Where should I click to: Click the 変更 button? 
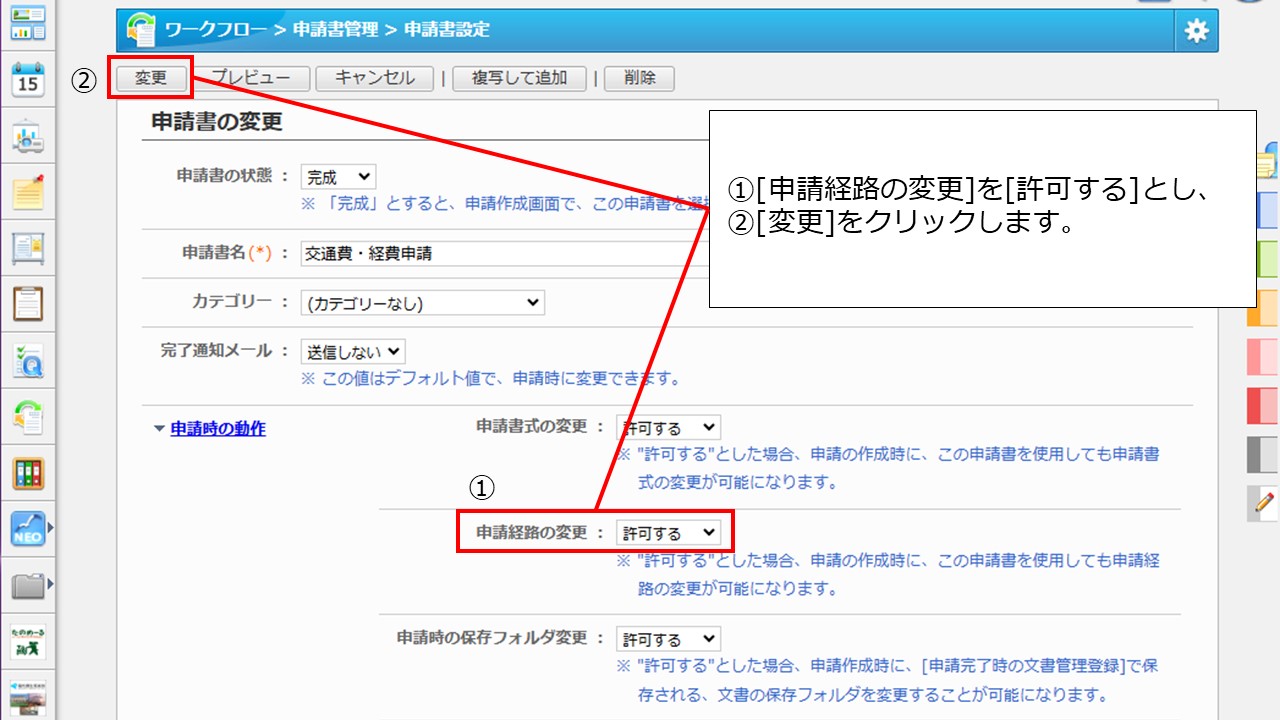coord(151,79)
